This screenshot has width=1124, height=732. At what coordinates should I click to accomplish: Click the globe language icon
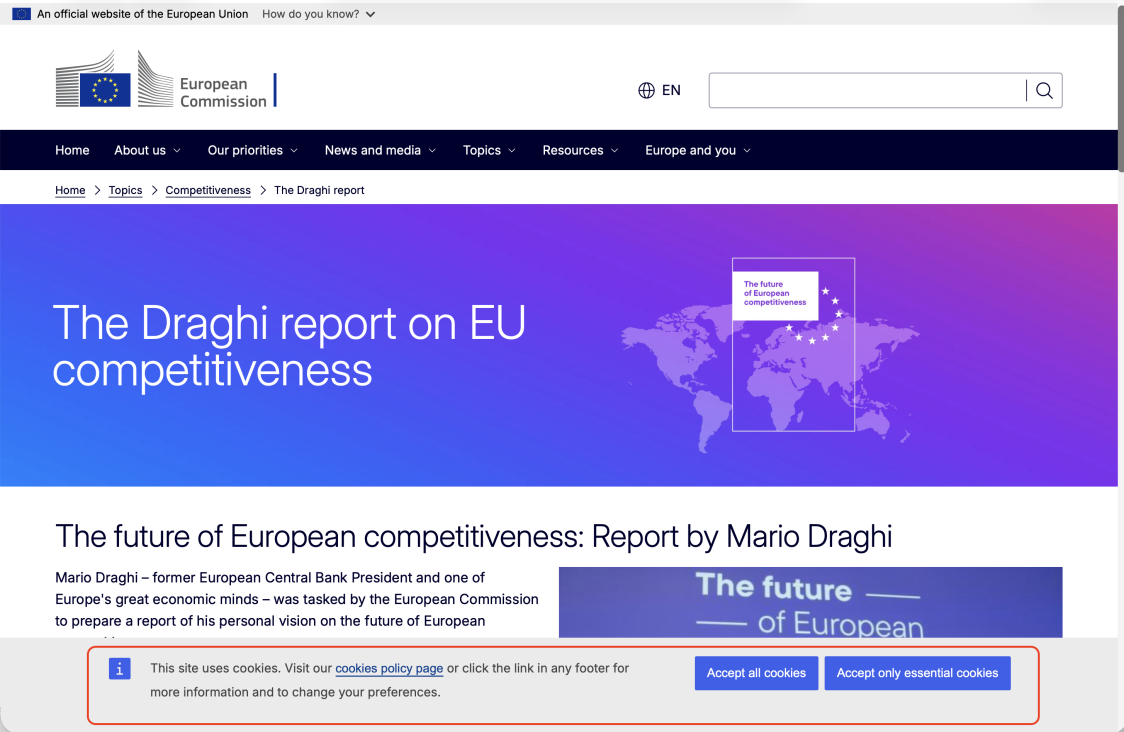pos(647,90)
